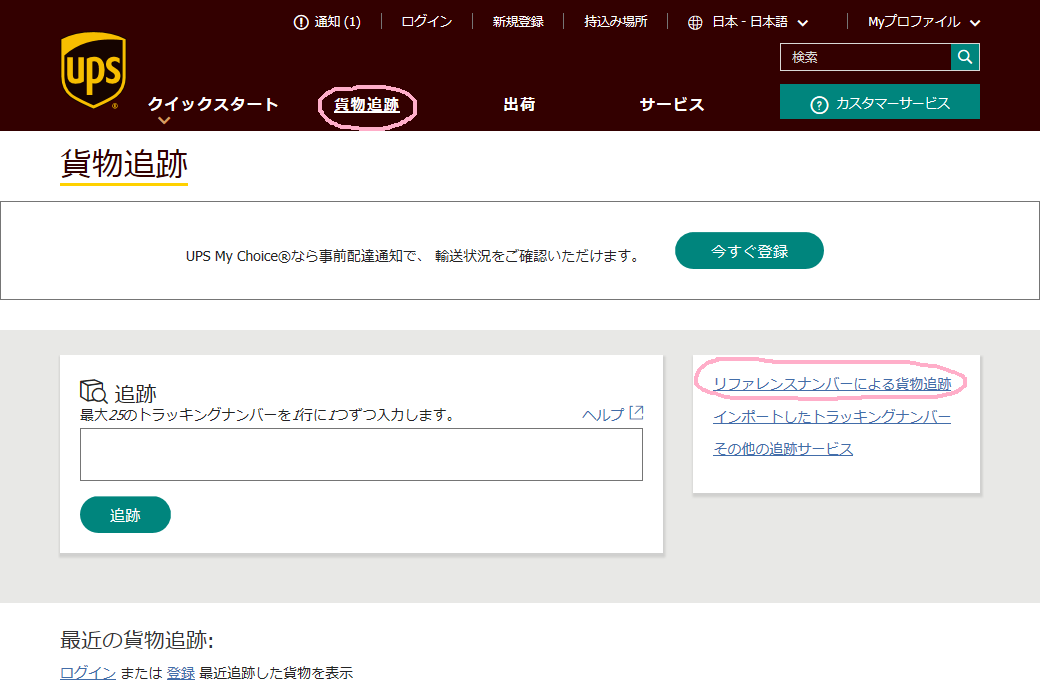The width and height of the screenshot is (1040, 696).
Task: Open リファレンスナンバーによる貨物追跡 link
Action: click(832, 384)
